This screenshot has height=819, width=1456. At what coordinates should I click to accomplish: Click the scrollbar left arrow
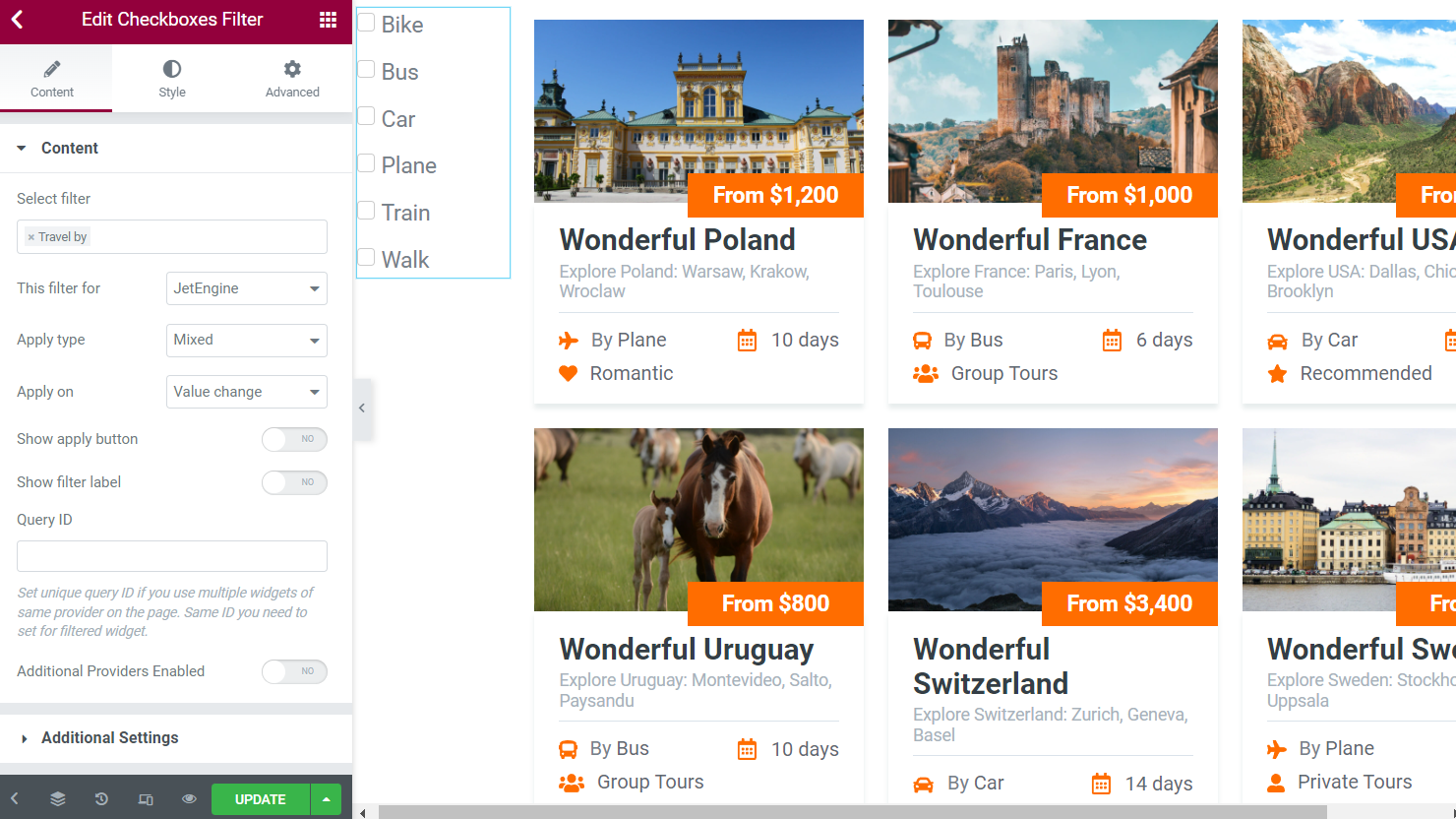click(x=363, y=813)
